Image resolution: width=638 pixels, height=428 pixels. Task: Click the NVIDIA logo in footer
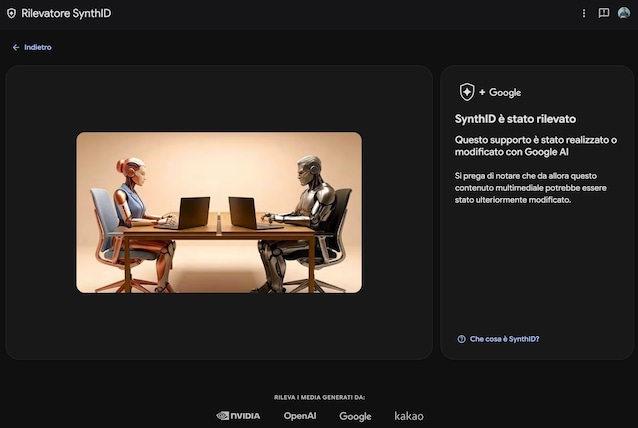[238, 416]
